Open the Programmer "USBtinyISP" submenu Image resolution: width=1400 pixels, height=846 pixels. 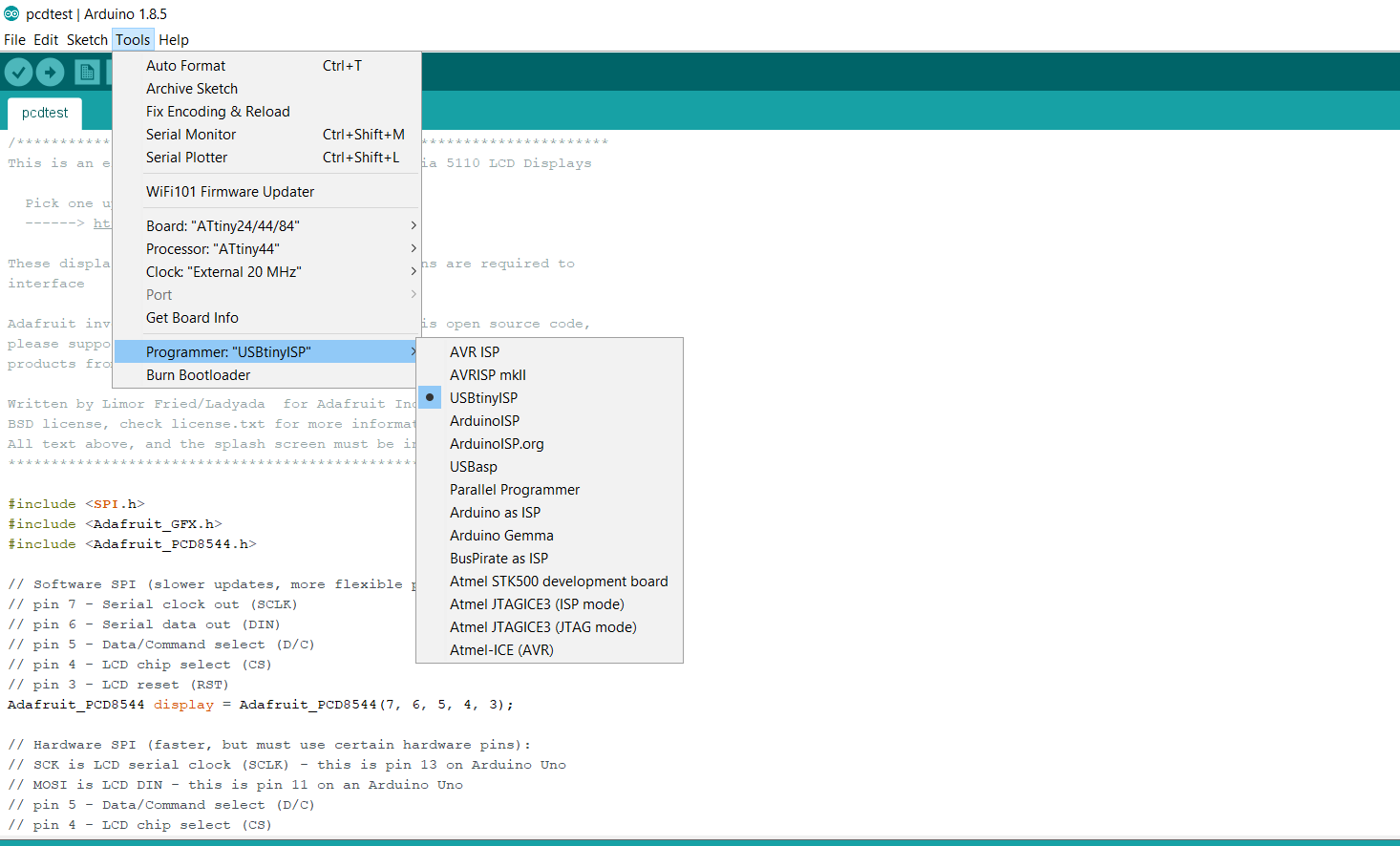point(266,352)
